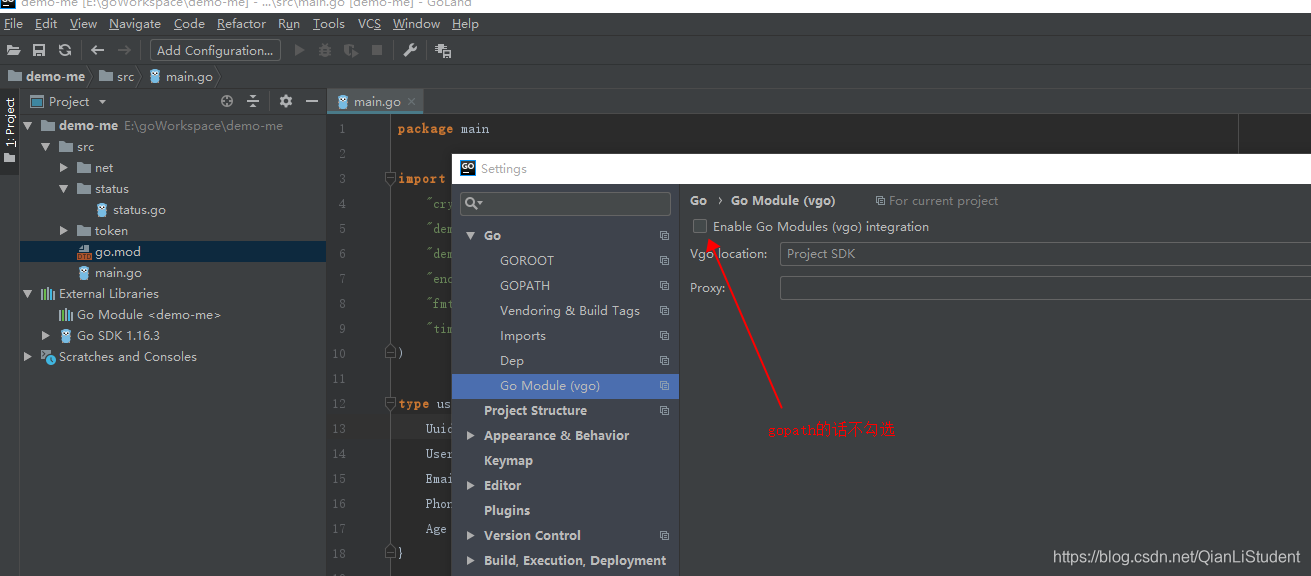Click the Run with Coverage icon
The image size is (1311, 576).
coord(351,50)
